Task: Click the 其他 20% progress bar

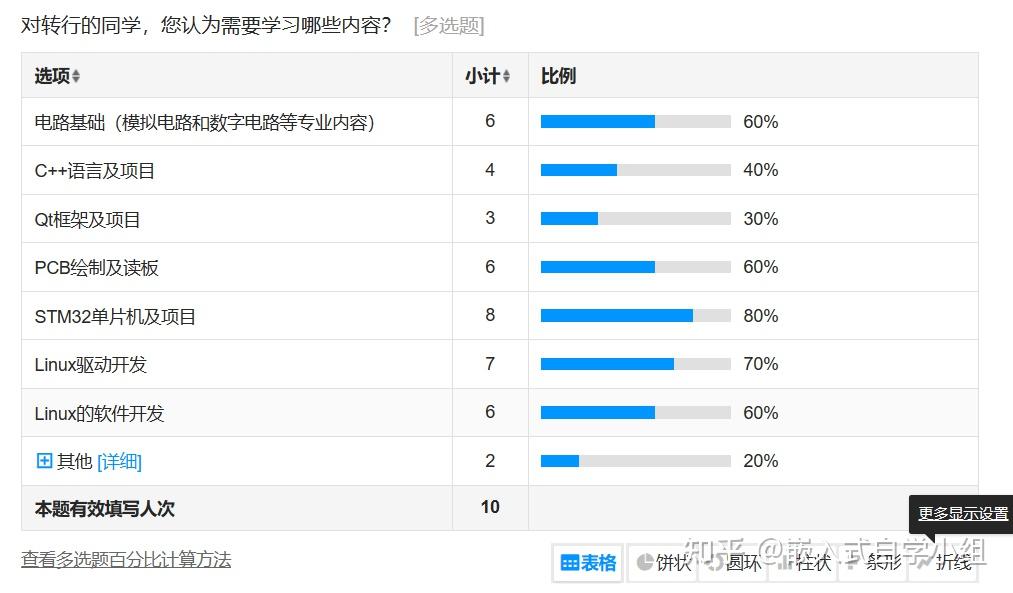Action: [x=635, y=461]
